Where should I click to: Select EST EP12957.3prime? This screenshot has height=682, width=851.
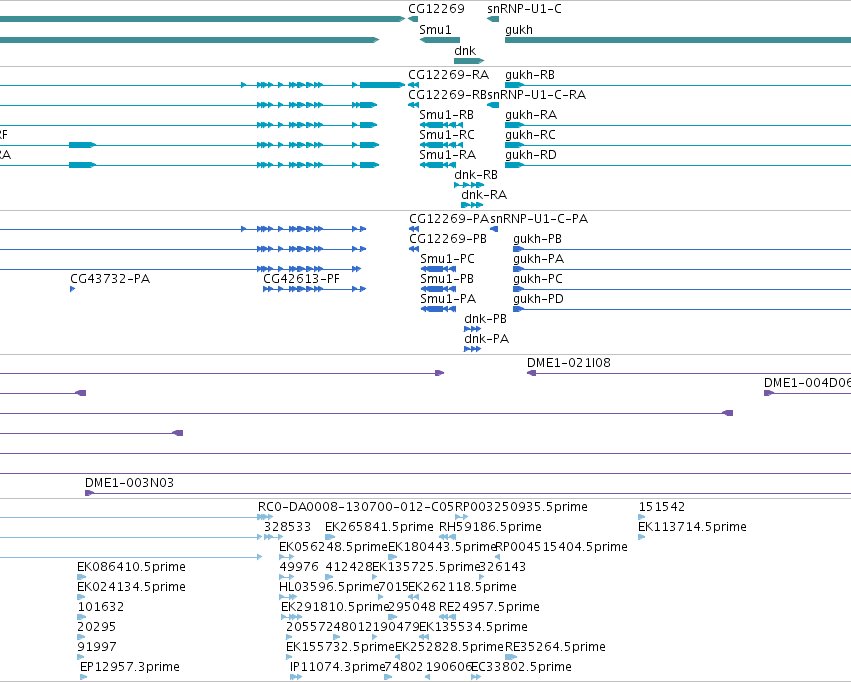[130, 667]
